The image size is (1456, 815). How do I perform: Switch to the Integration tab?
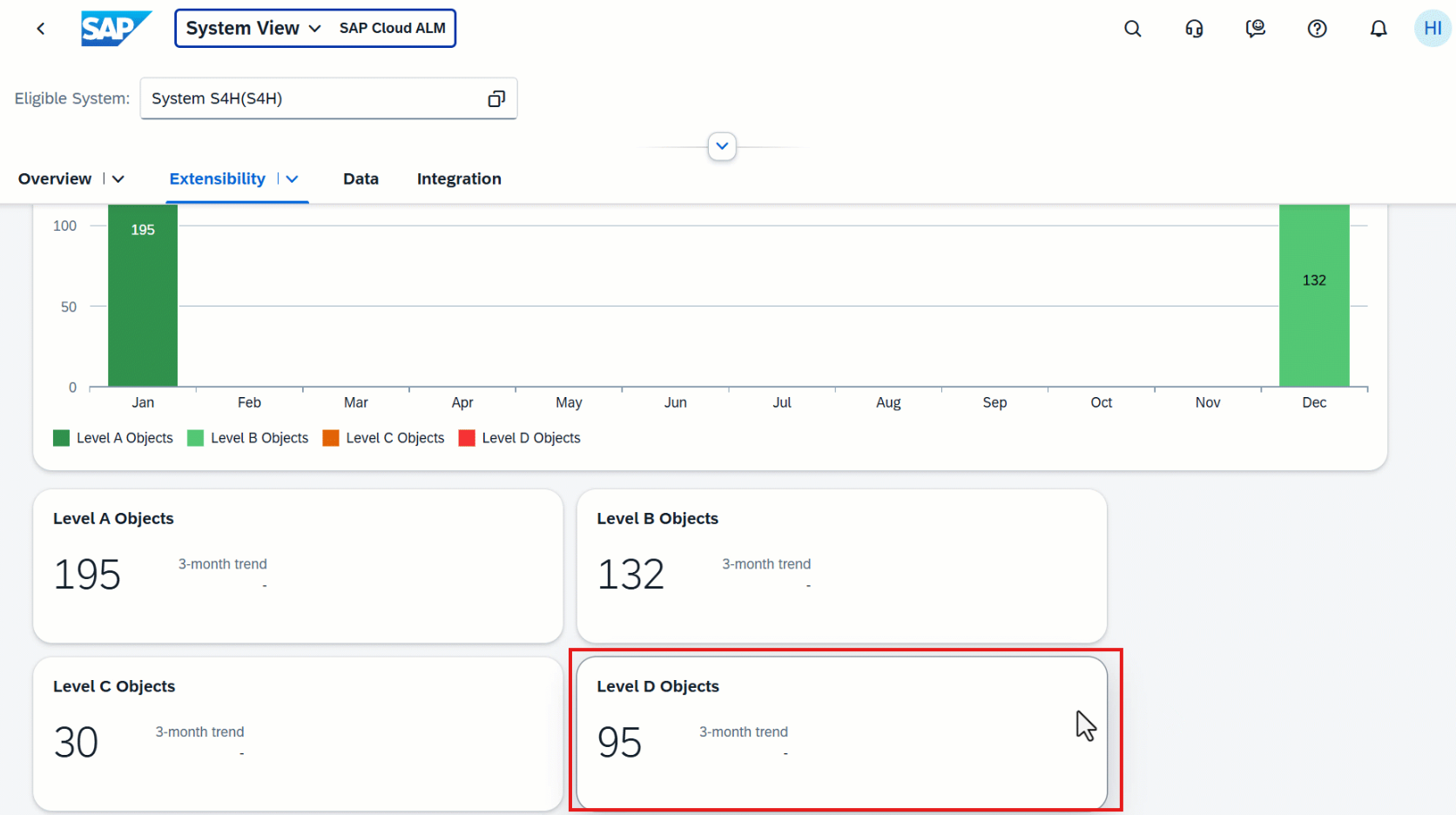pyautogui.click(x=459, y=179)
